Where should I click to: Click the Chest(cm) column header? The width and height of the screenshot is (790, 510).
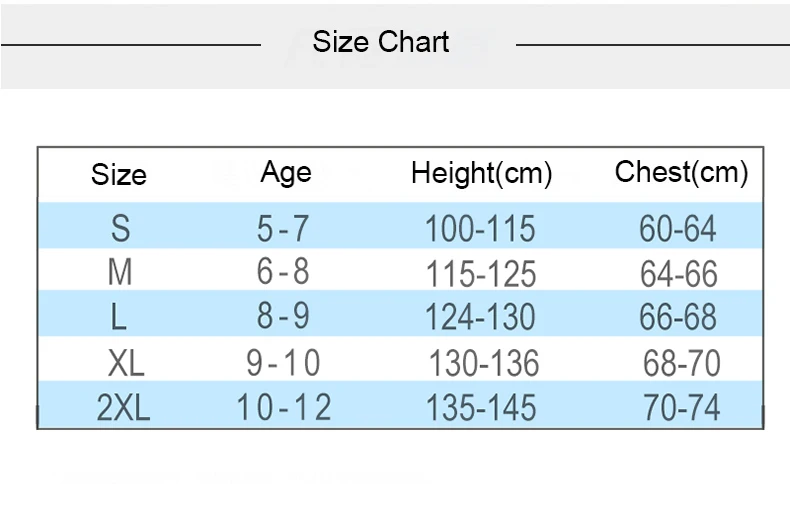click(x=681, y=173)
